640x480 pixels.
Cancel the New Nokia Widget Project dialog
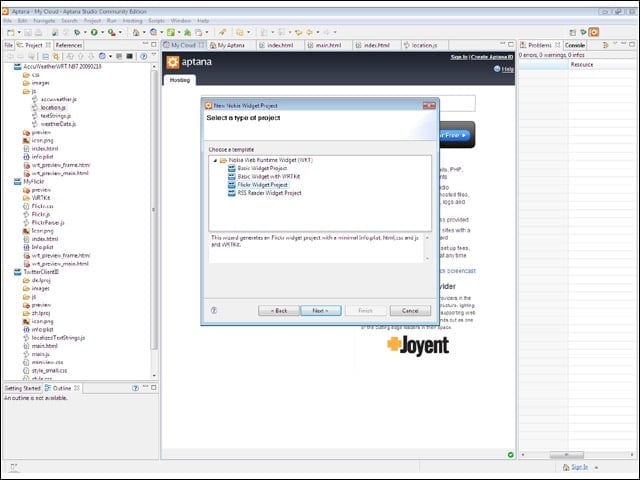pos(410,311)
